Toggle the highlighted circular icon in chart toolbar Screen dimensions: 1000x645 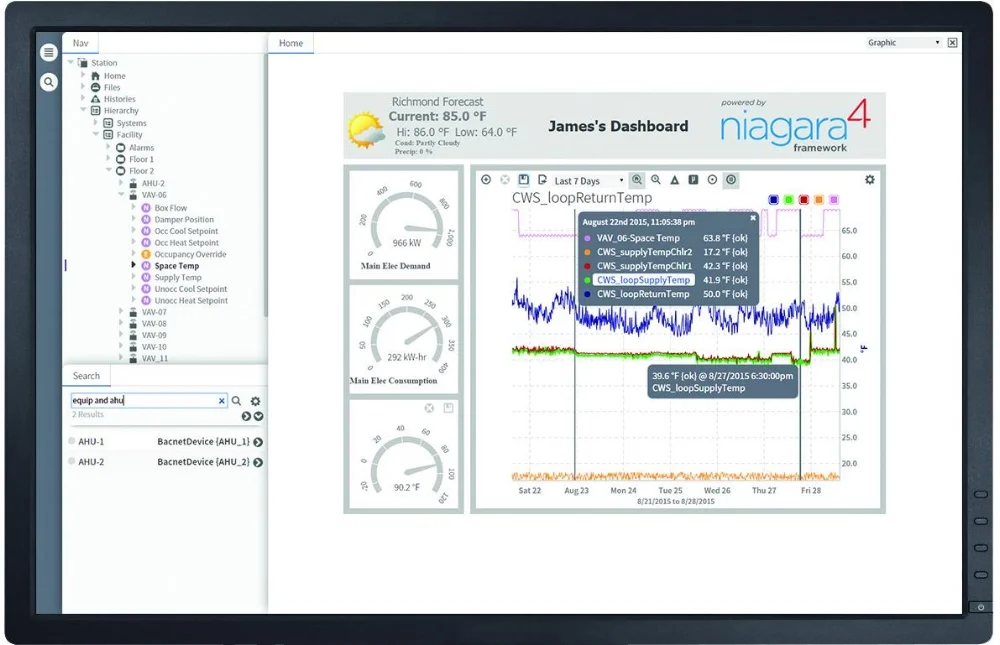[x=731, y=180]
